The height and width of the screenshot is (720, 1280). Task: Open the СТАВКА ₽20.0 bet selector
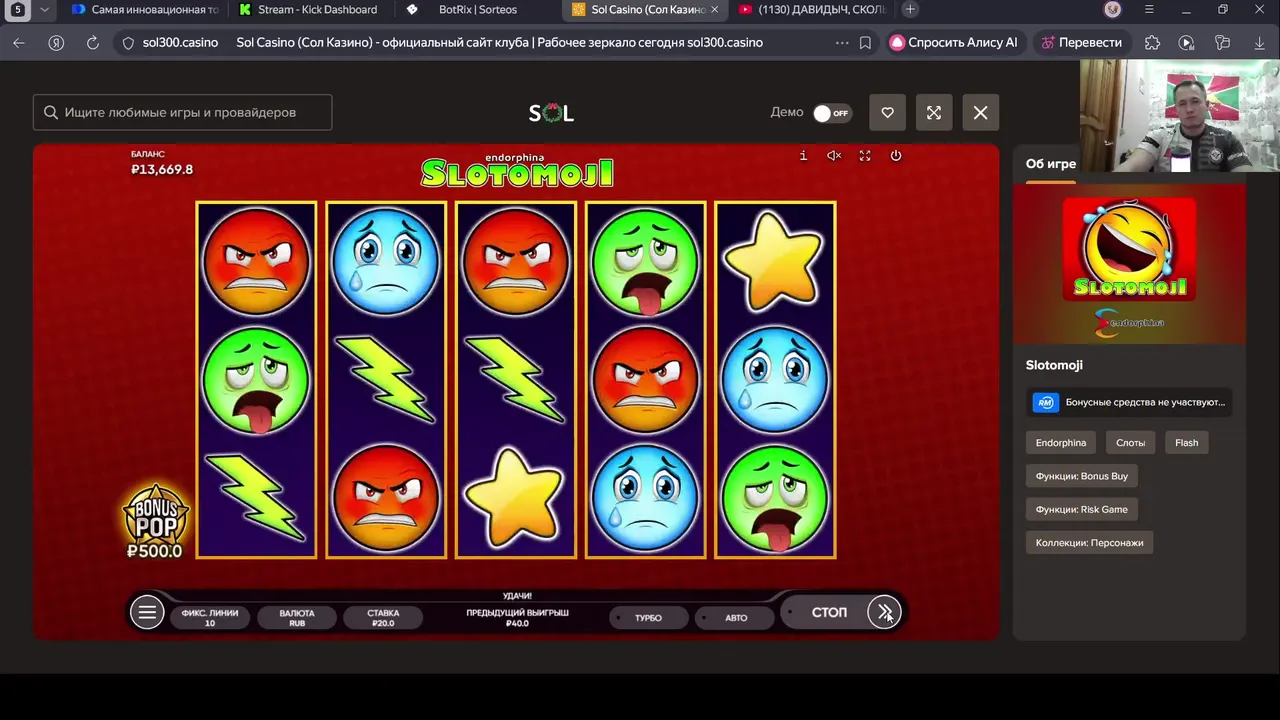(x=383, y=618)
